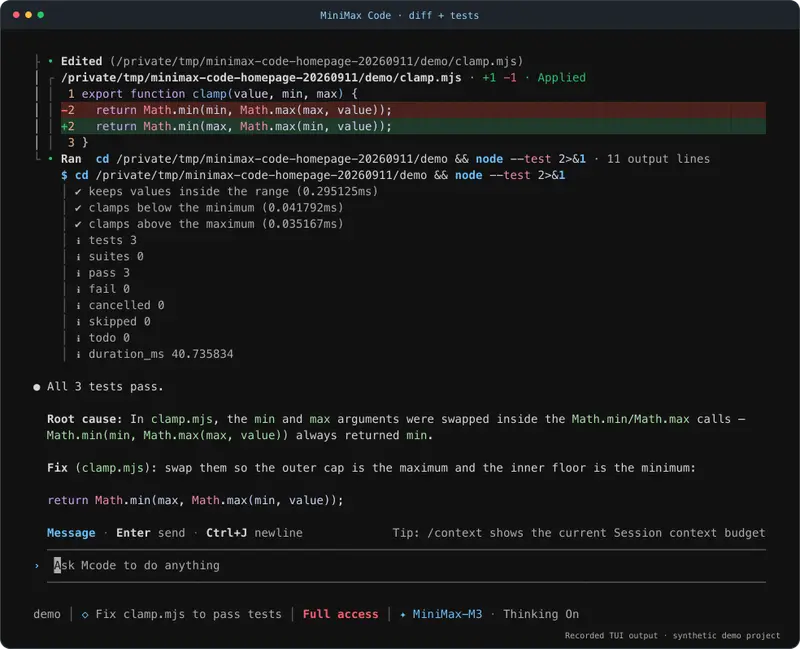Click the 'Ctrl+J newline' hint

(254, 533)
